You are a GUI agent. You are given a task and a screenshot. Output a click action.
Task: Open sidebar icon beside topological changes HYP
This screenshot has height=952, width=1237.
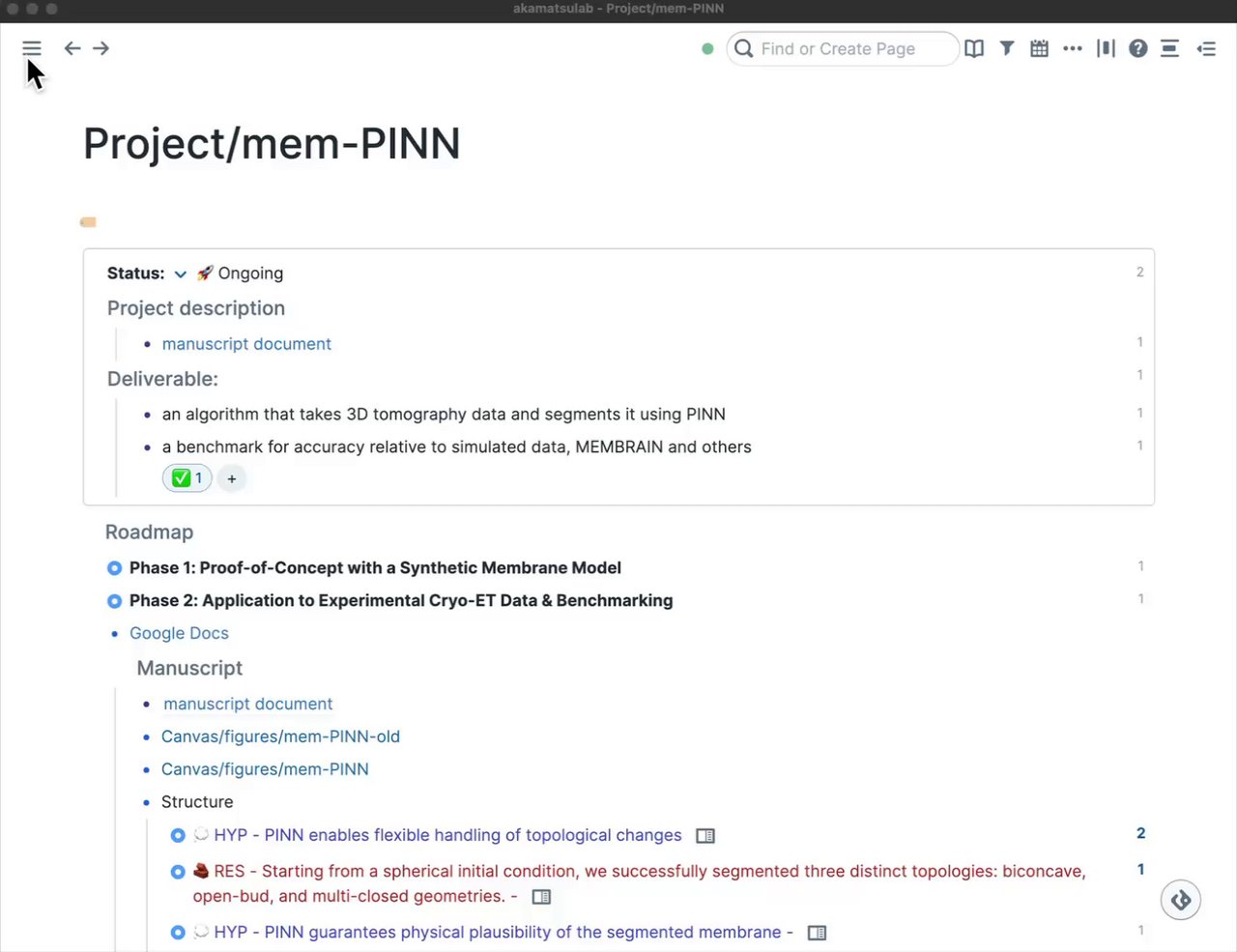(x=705, y=836)
